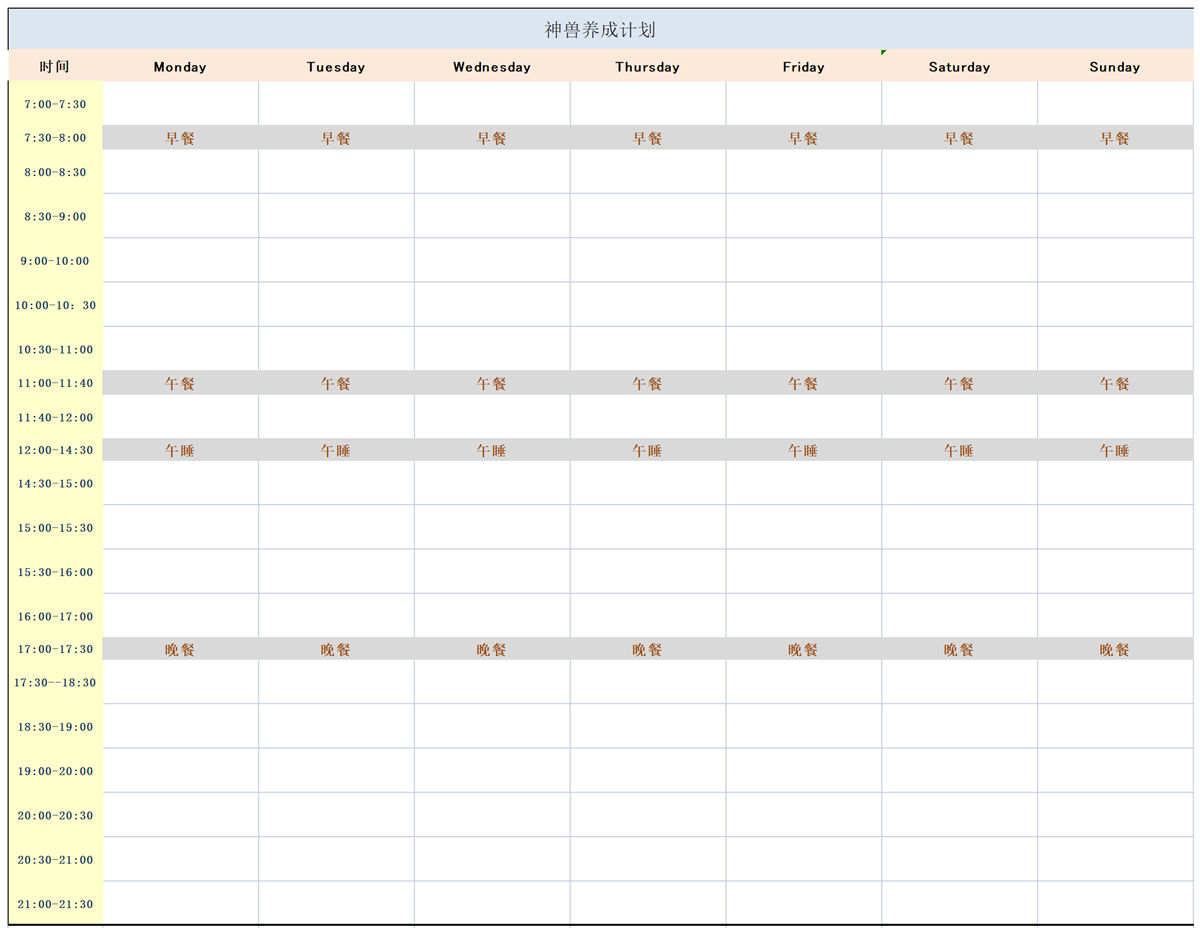Select Sunday's 早餐 cell
The image size is (1200, 928).
[x=1115, y=138]
